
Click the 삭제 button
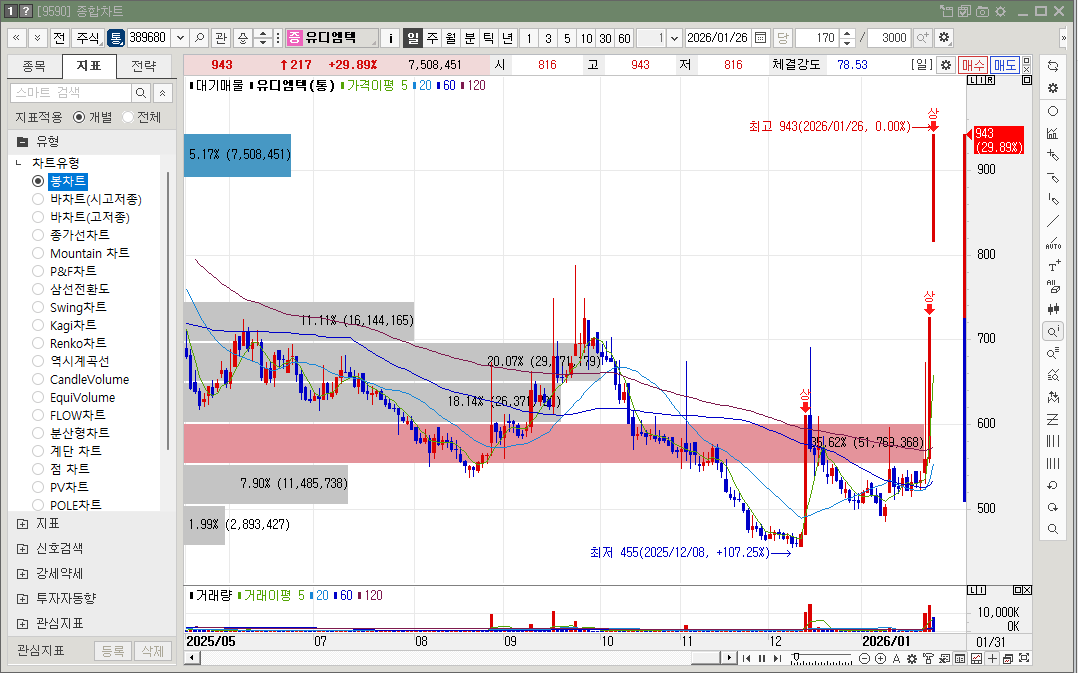pyautogui.click(x=153, y=651)
